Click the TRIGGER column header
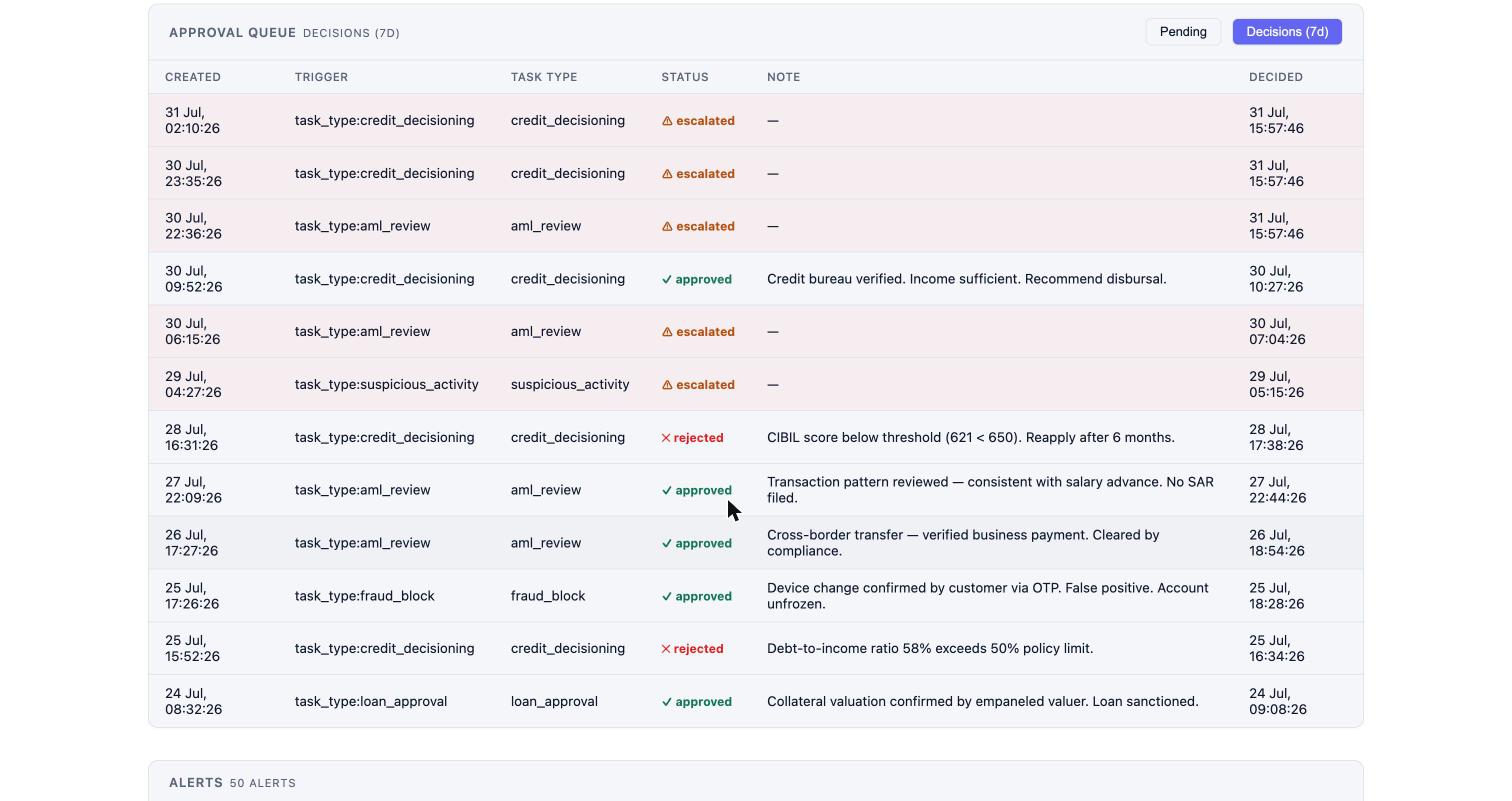The width and height of the screenshot is (1512, 801). coord(321,77)
